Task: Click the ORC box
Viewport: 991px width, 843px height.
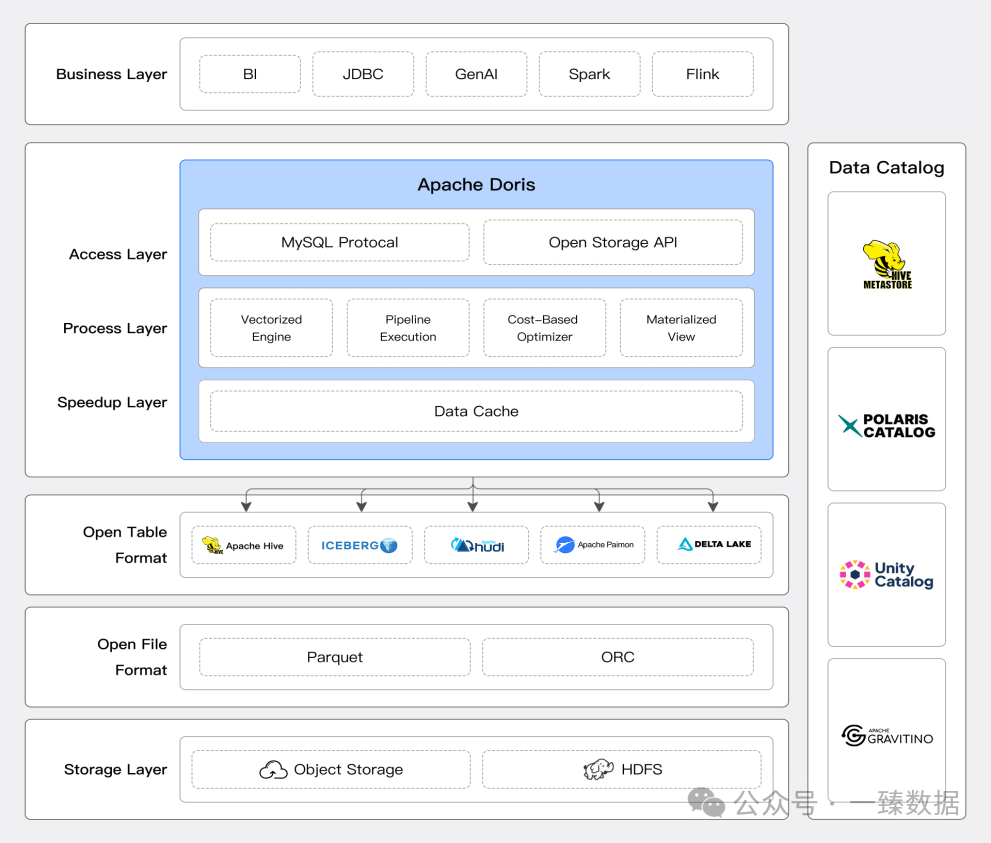Action: [x=617, y=657]
